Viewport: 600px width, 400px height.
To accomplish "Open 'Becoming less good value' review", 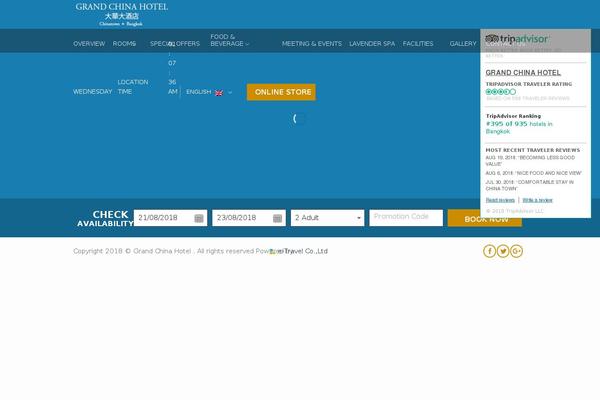I will click(530, 161).
